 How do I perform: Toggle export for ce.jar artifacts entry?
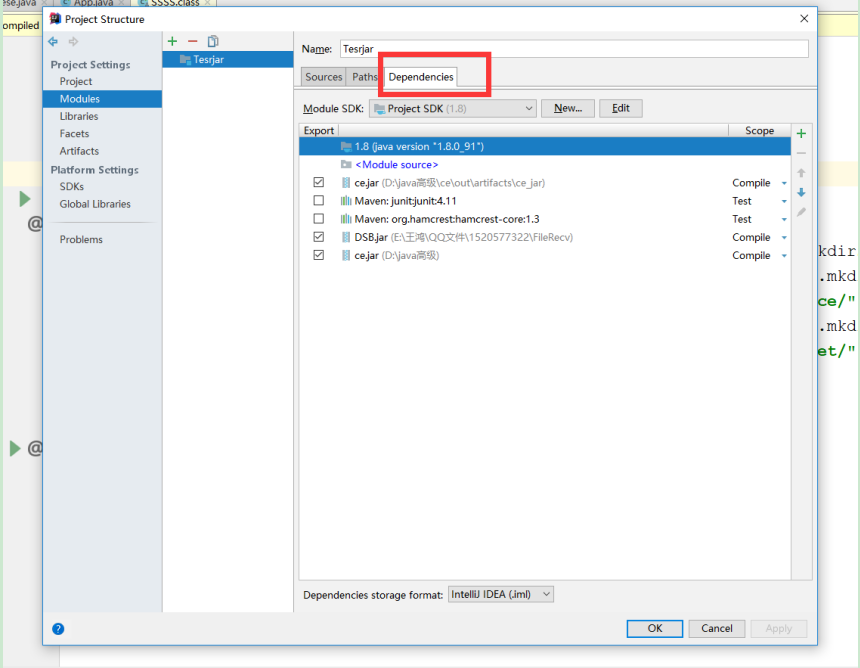coord(319,182)
